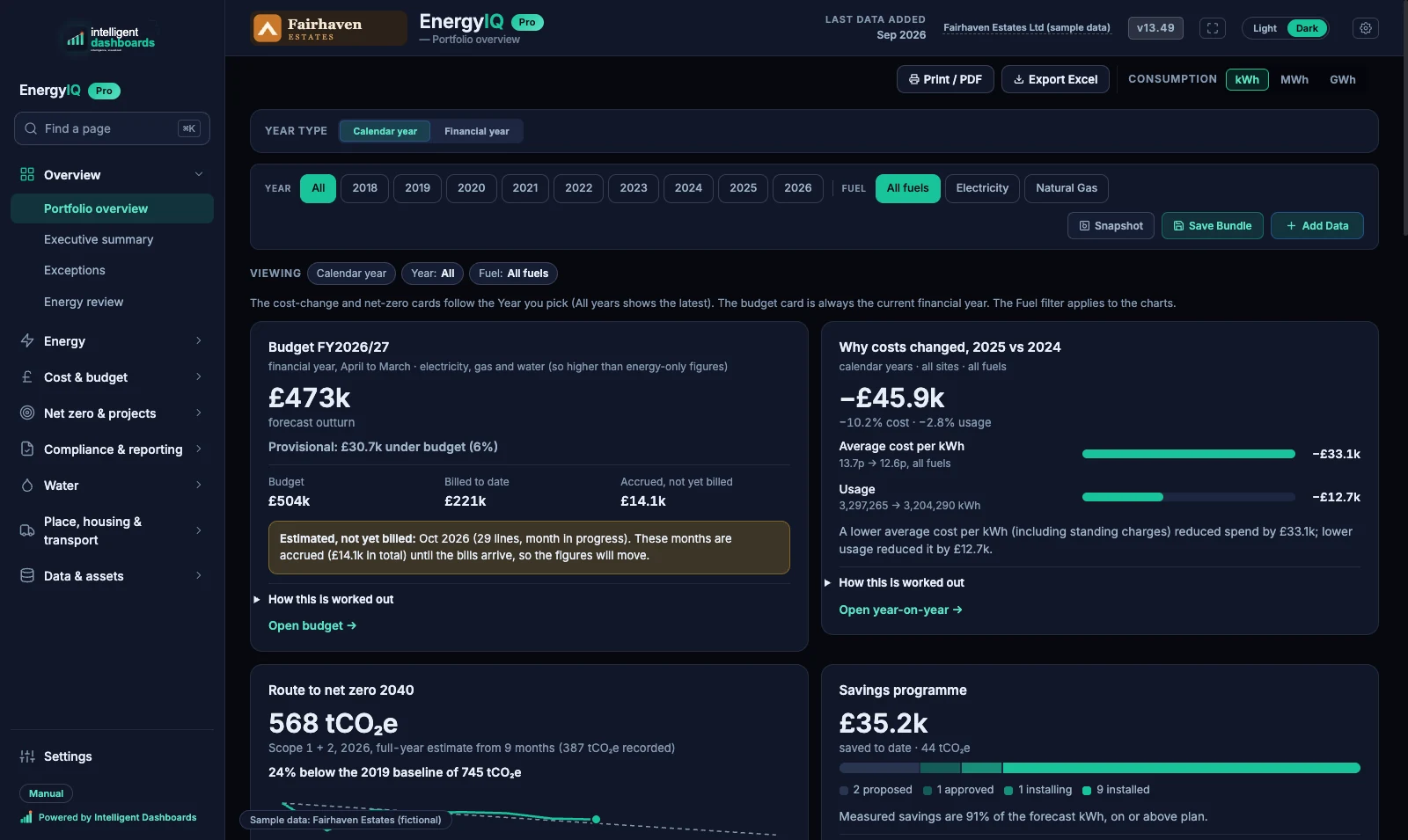Click the Snapshot button
The width and height of the screenshot is (1408, 840).
pos(1111,226)
